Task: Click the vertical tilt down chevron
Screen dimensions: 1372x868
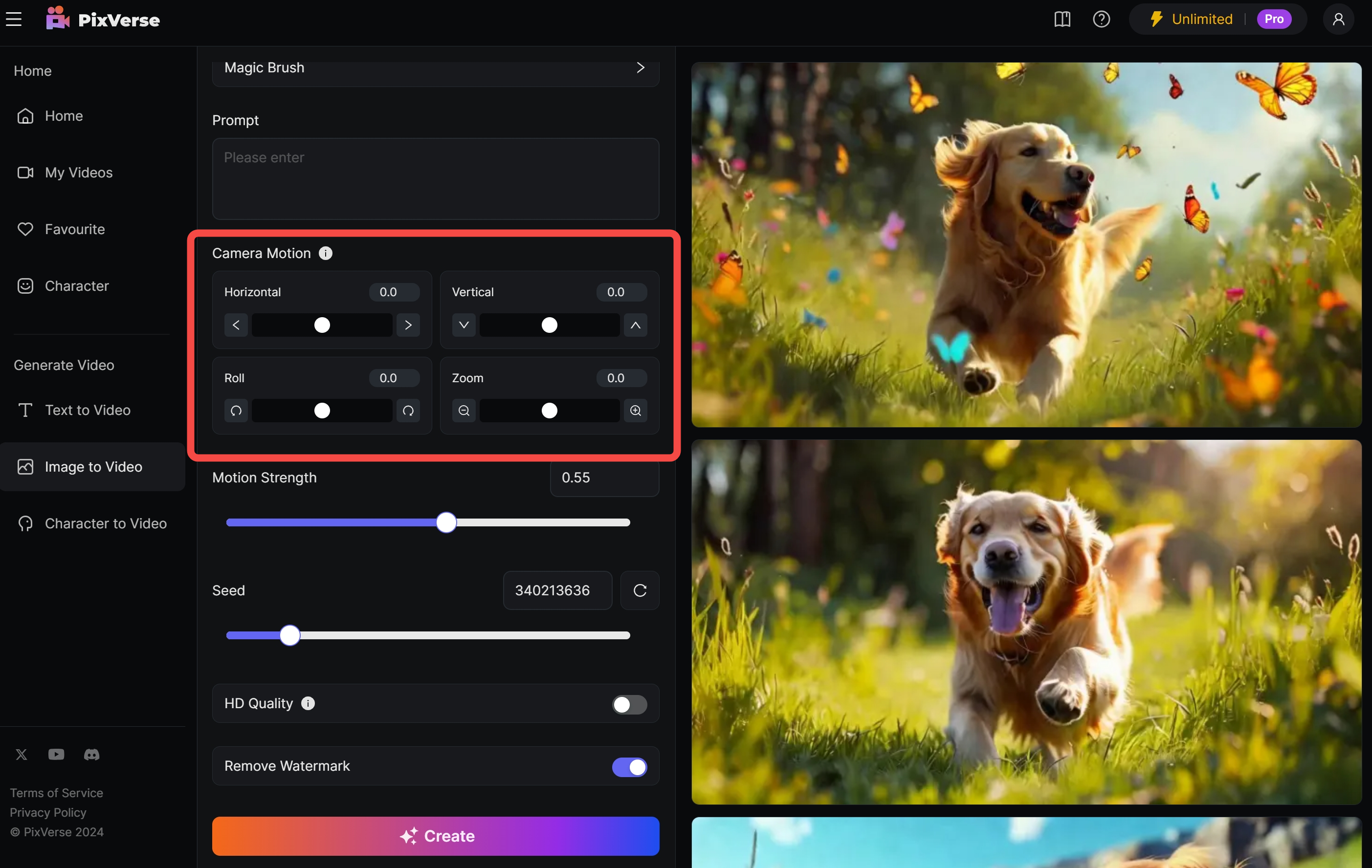Action: tap(464, 325)
